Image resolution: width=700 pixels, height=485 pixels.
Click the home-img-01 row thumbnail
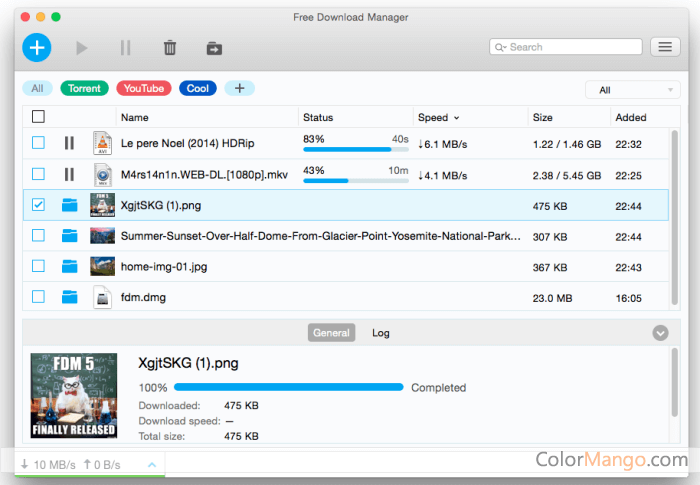102,266
